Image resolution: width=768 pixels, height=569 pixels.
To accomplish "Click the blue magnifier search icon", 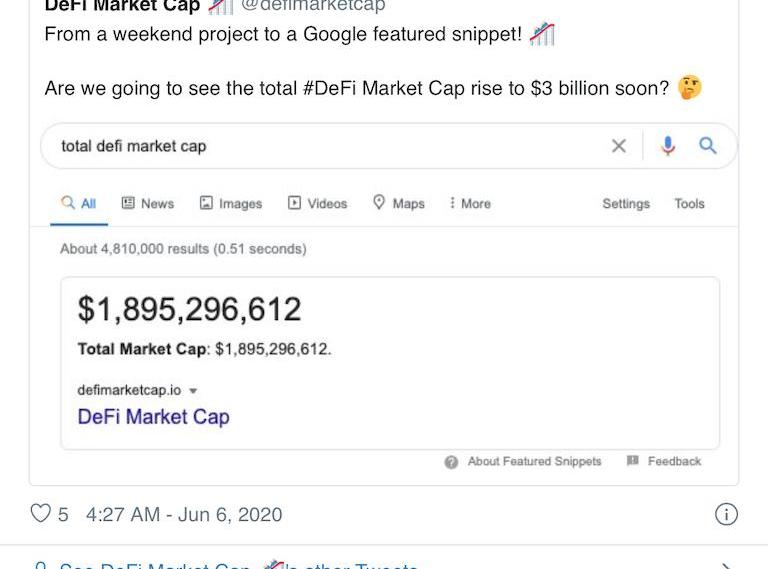I will (x=708, y=146).
